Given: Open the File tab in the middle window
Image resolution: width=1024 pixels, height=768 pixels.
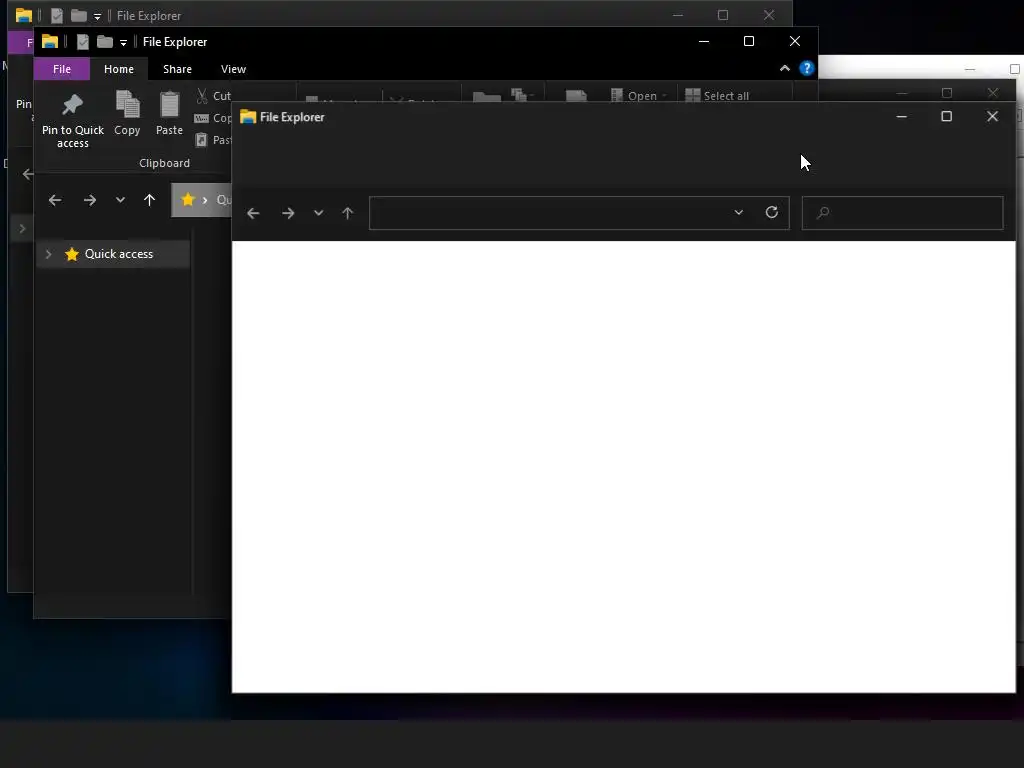Looking at the screenshot, I should point(62,69).
